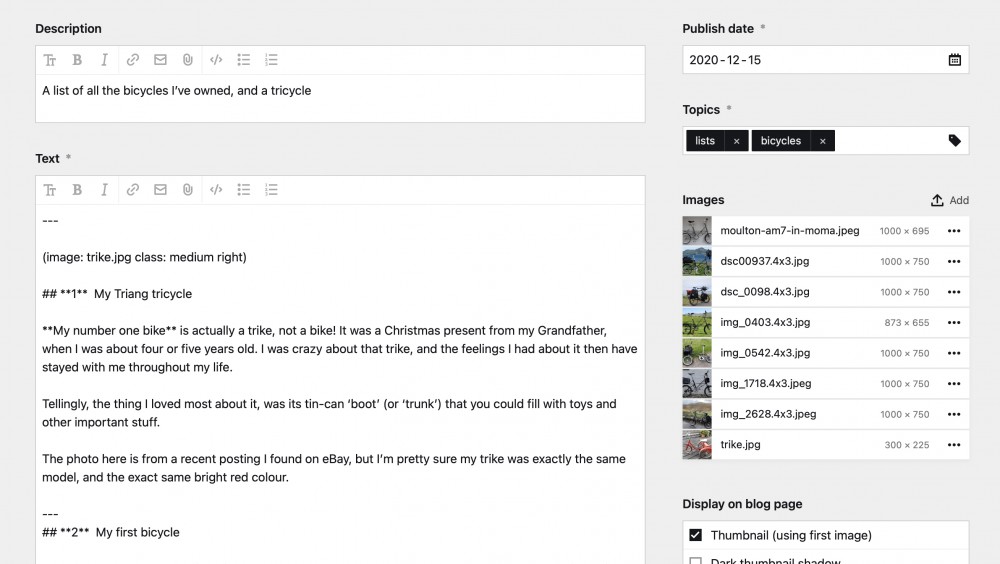This screenshot has width=1000, height=564.
Task: Click attachment paperclip in Text toolbar
Action: click(x=188, y=190)
